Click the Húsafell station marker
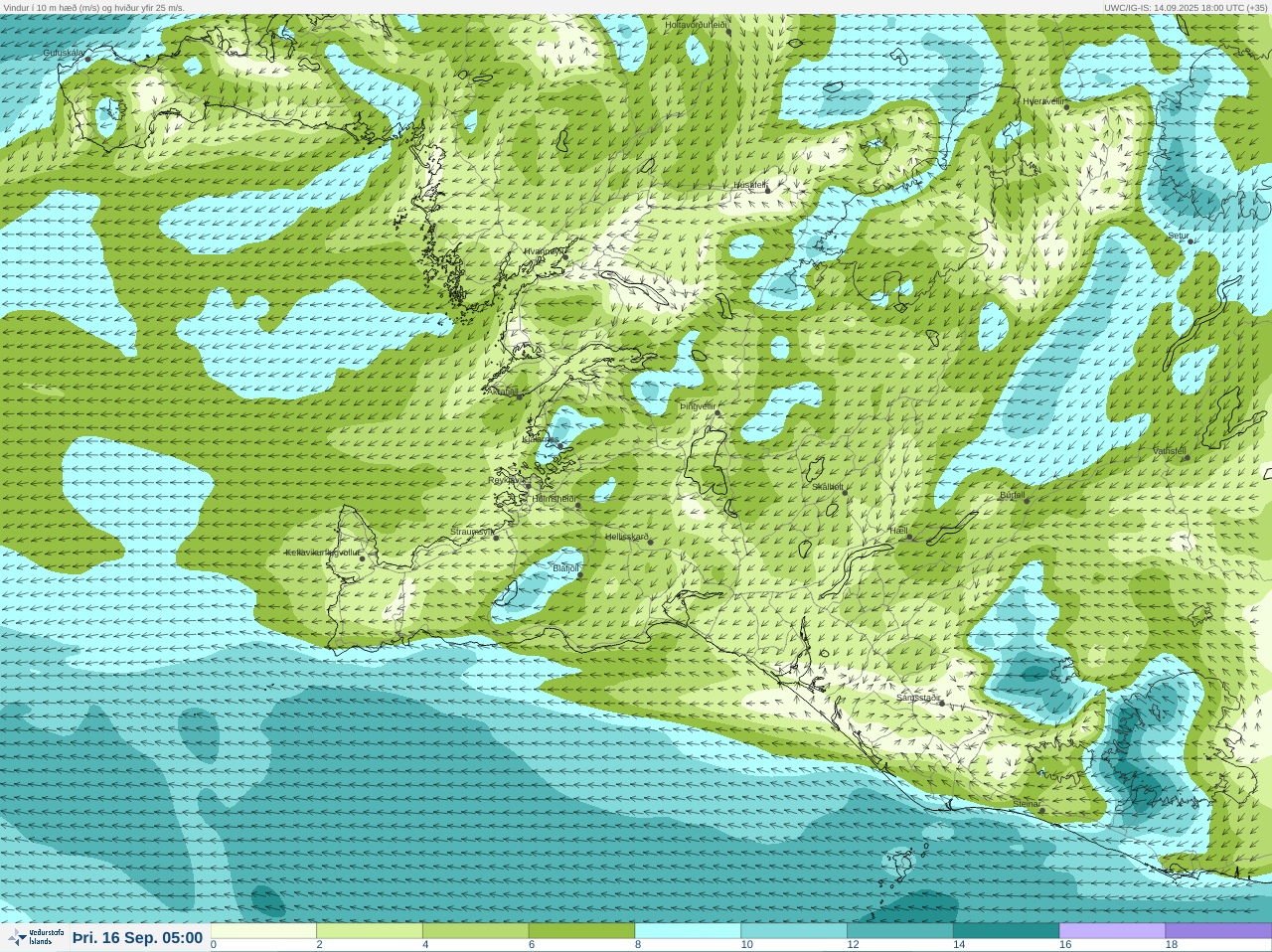This screenshot has width=1272, height=952. pos(767,189)
